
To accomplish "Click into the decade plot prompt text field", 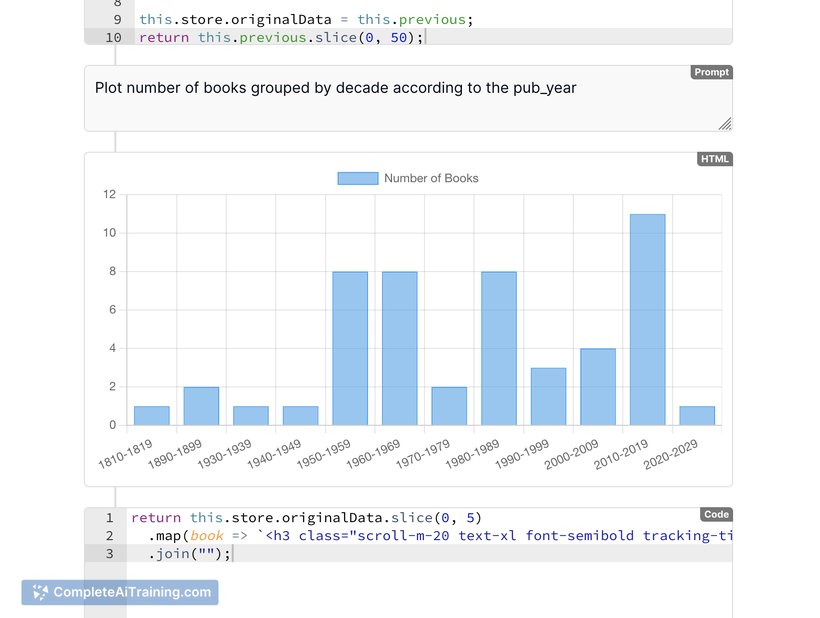I will (x=408, y=98).
